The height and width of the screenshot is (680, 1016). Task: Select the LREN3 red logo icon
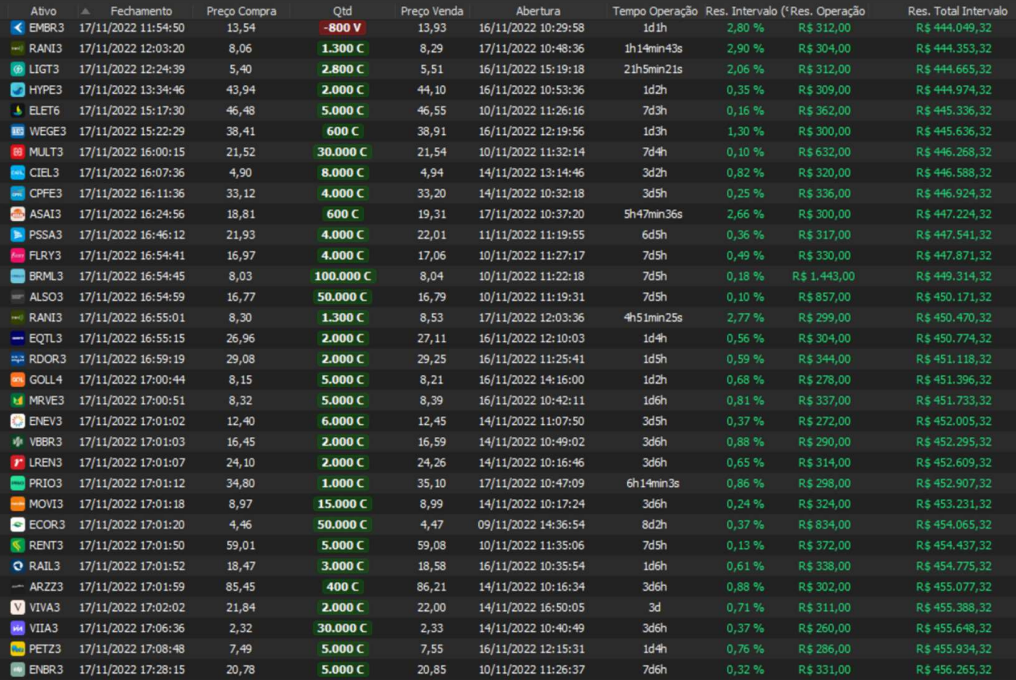coord(17,463)
